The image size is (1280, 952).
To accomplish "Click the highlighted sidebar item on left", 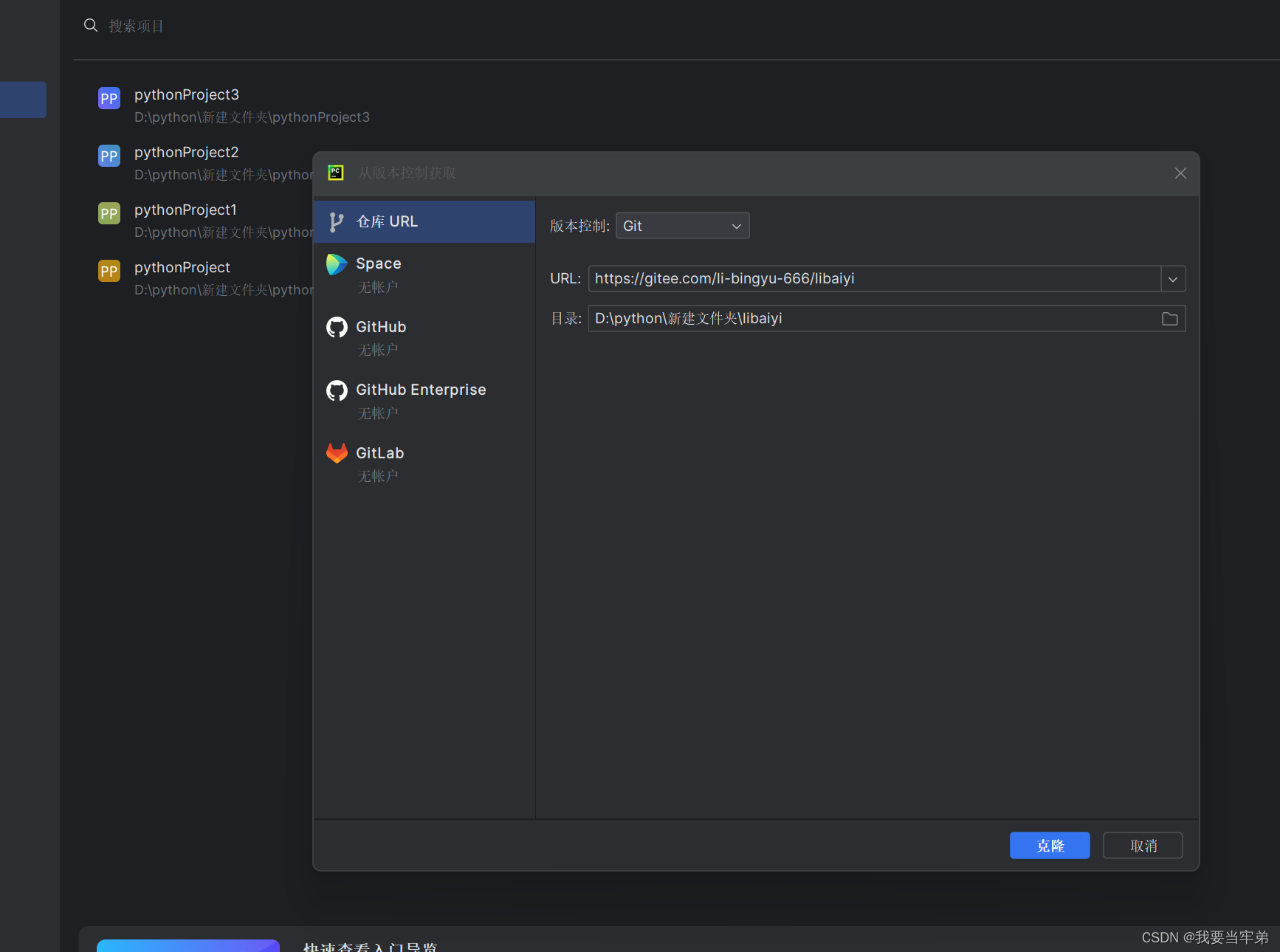I will pyautogui.click(x=23, y=100).
